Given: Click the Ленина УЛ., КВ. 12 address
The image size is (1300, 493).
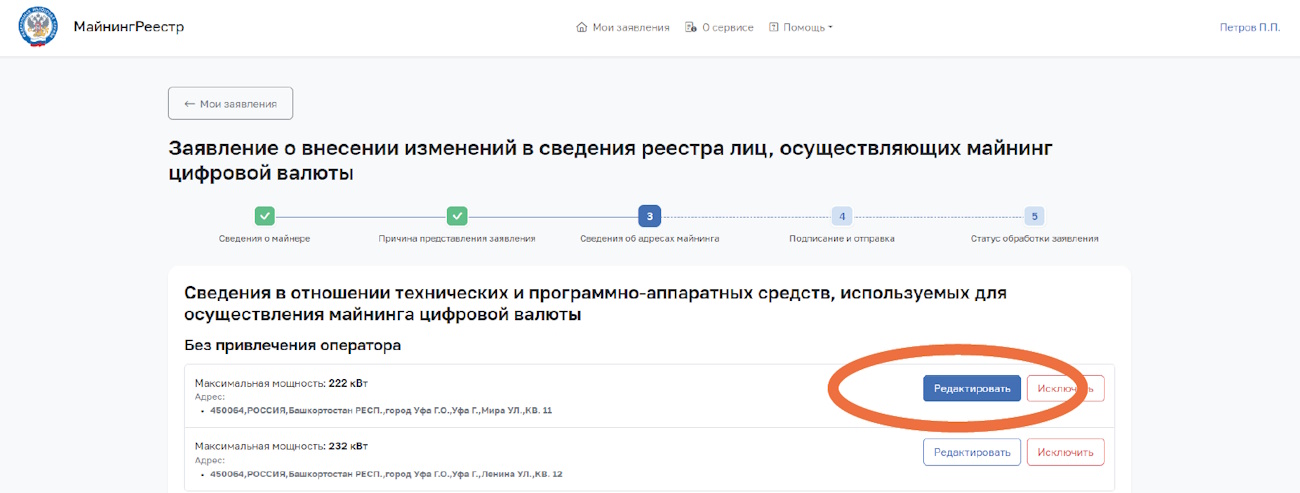Looking at the screenshot, I should pos(388,473).
